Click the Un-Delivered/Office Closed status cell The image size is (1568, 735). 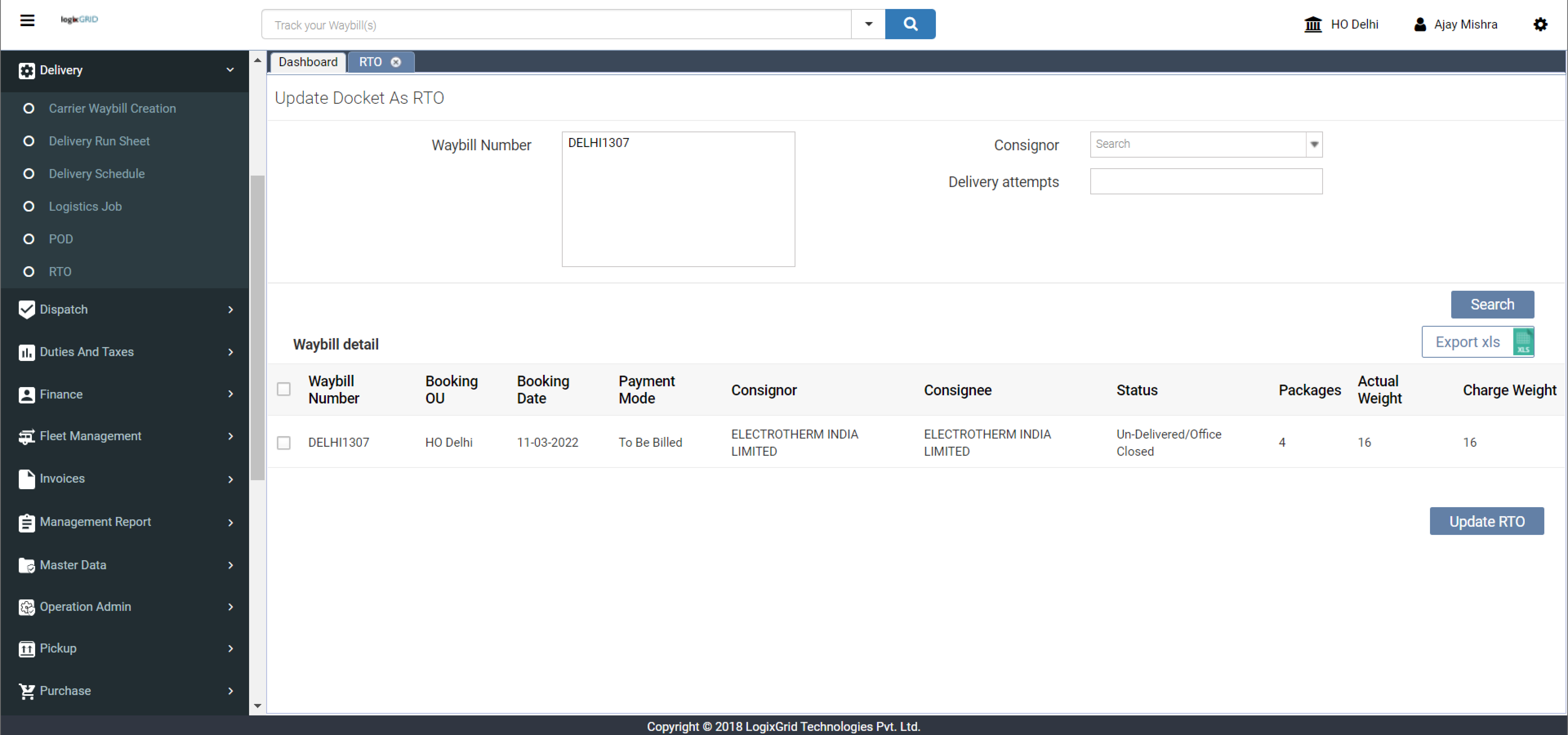click(x=1169, y=443)
